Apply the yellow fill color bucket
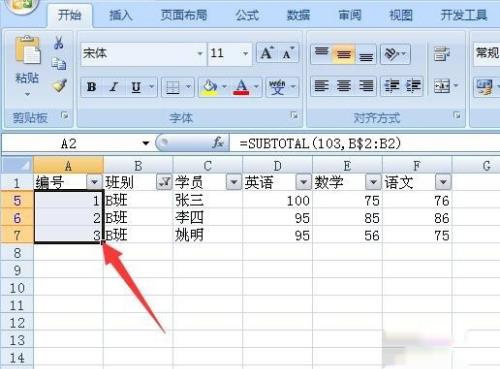The image size is (500, 369). coord(209,87)
